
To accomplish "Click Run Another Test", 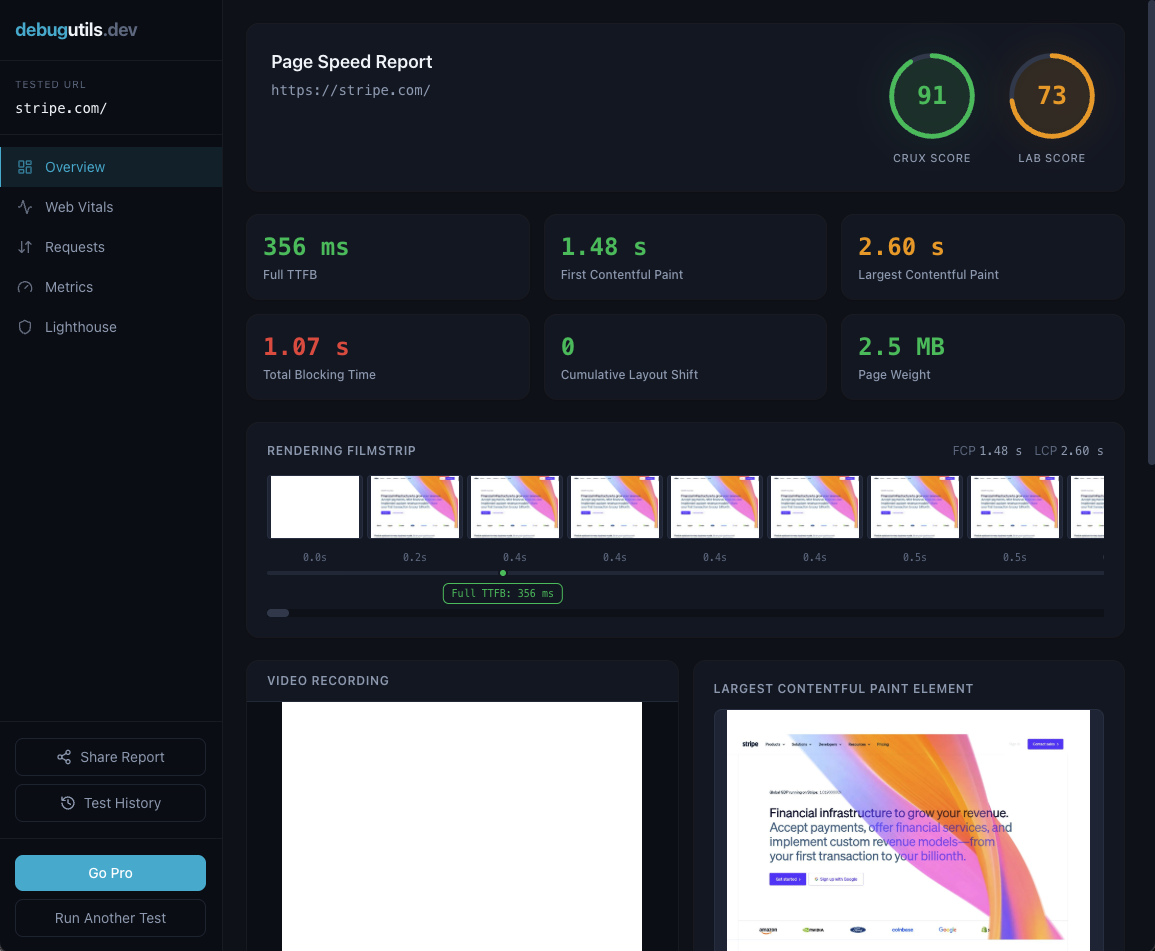I will click(110, 918).
